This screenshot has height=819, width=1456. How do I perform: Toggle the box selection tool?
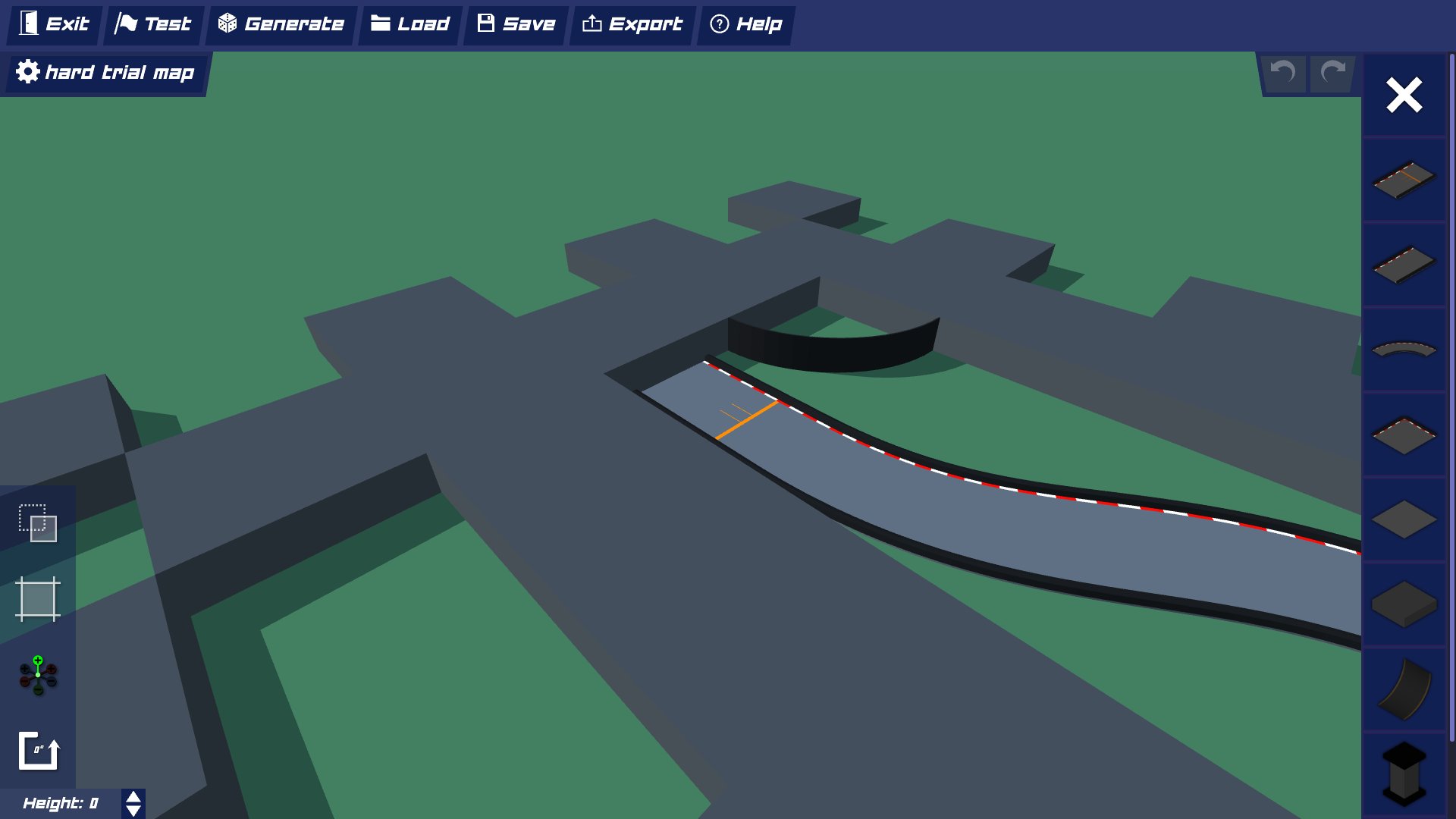click(x=37, y=522)
